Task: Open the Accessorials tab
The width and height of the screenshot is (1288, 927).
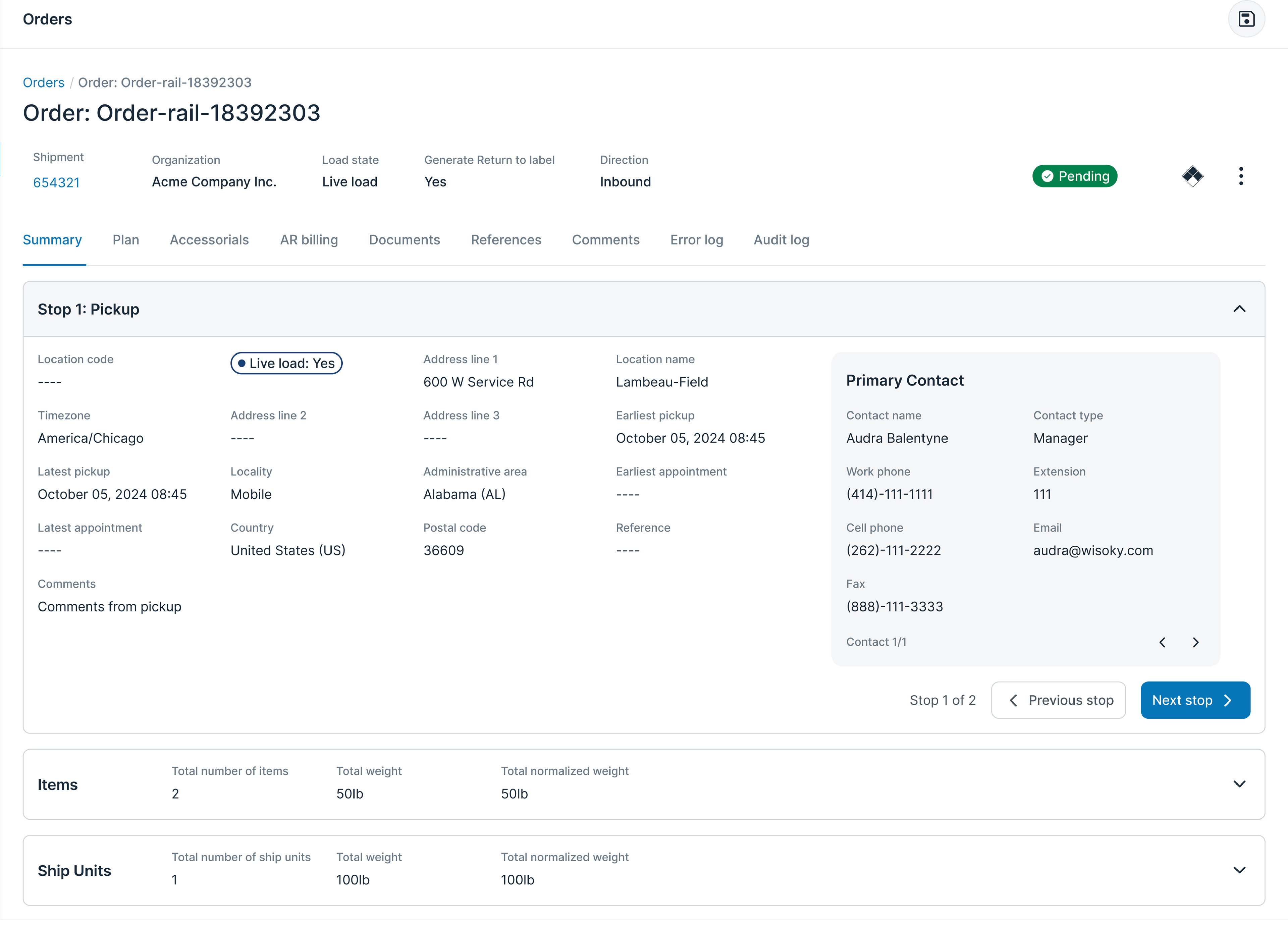Action: click(x=210, y=240)
